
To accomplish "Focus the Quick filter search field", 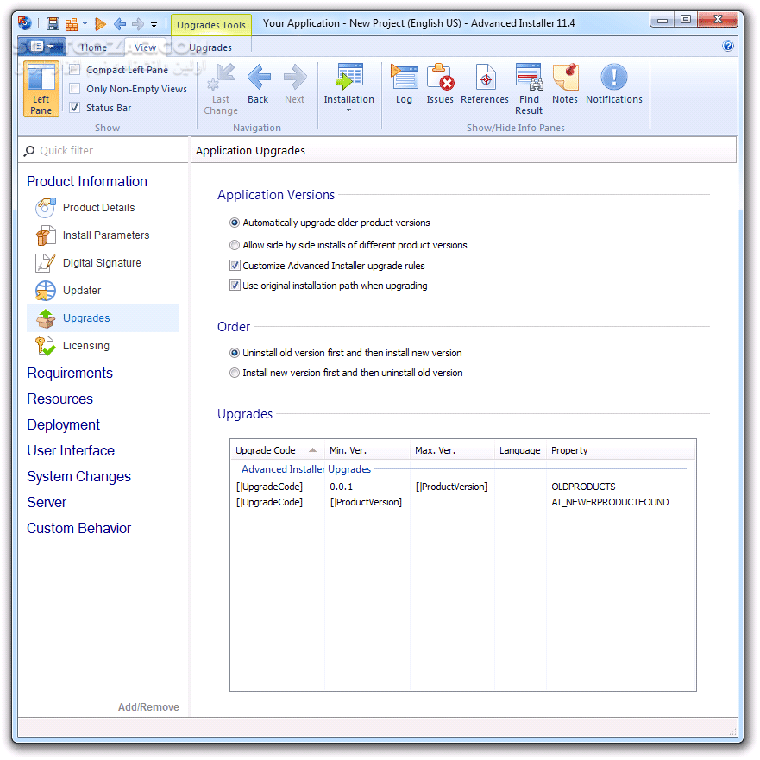I will click(x=103, y=151).
